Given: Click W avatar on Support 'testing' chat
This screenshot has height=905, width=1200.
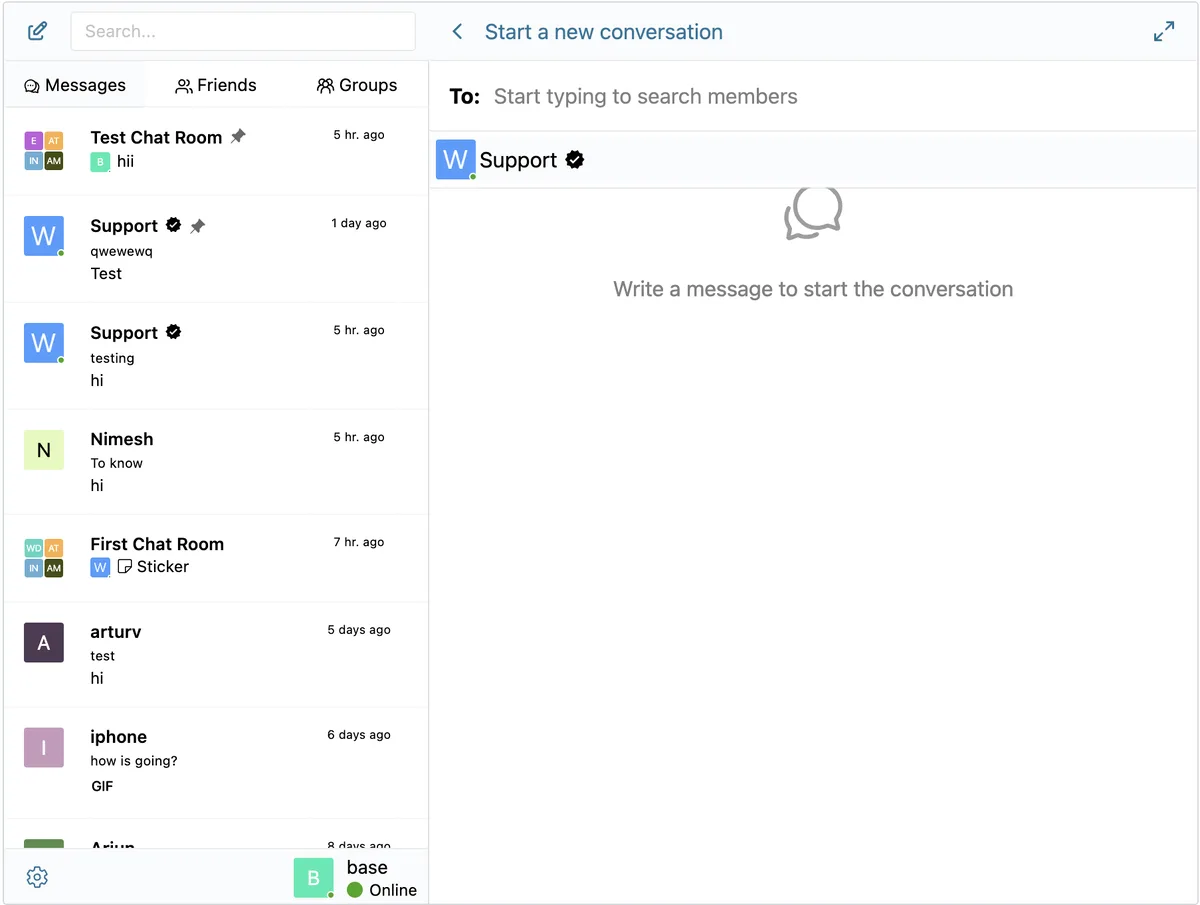Looking at the screenshot, I should tap(43, 343).
